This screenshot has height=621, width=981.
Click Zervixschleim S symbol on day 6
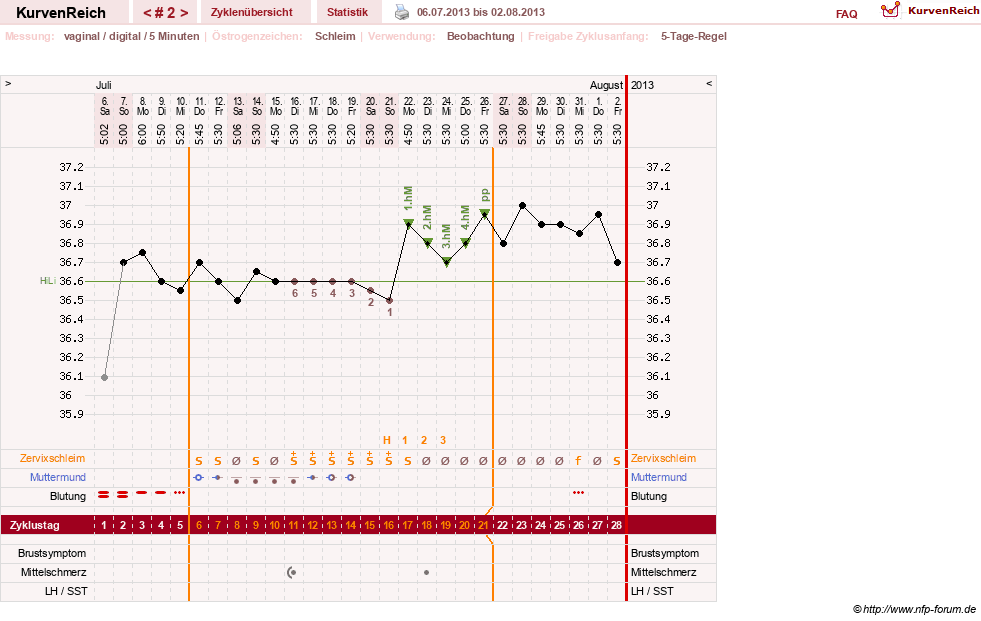199,461
